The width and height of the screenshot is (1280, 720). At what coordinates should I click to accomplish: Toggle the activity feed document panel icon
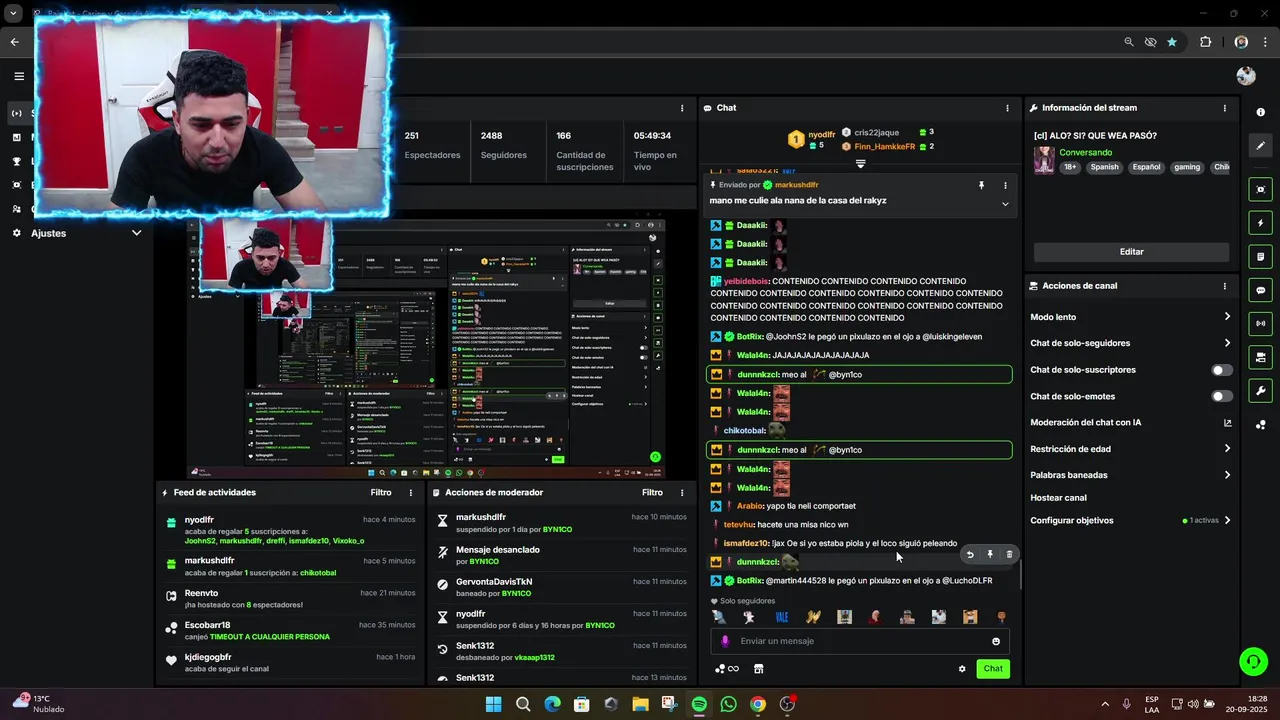pyautogui.click(x=1261, y=257)
